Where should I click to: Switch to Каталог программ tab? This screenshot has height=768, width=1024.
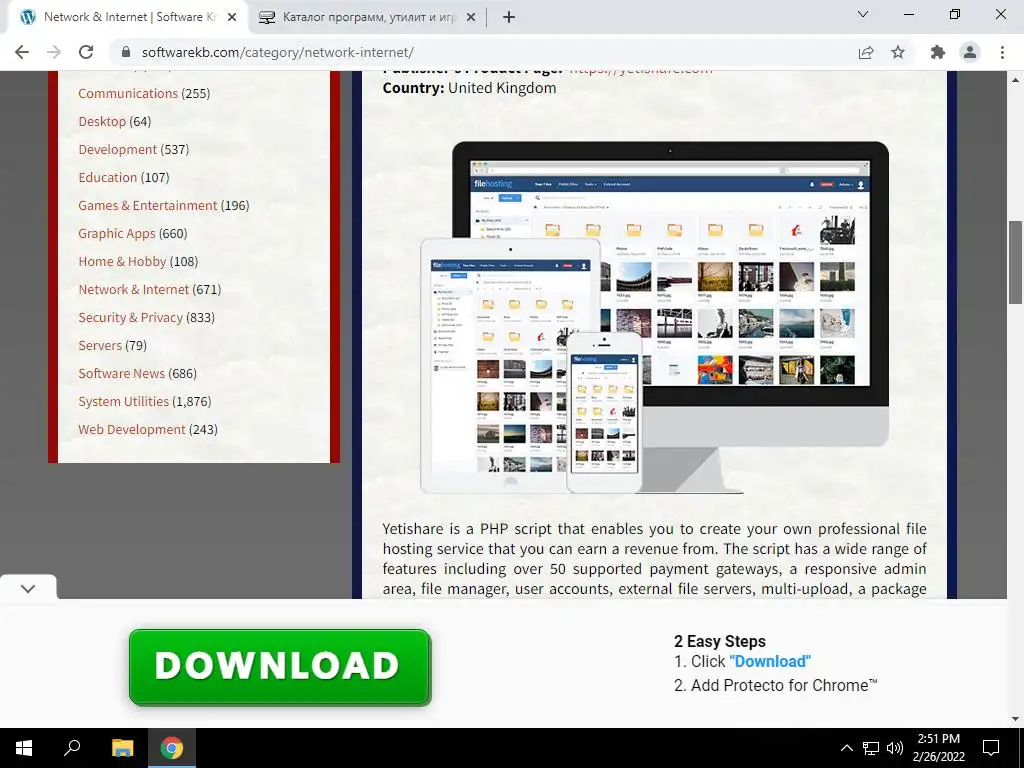(368, 18)
